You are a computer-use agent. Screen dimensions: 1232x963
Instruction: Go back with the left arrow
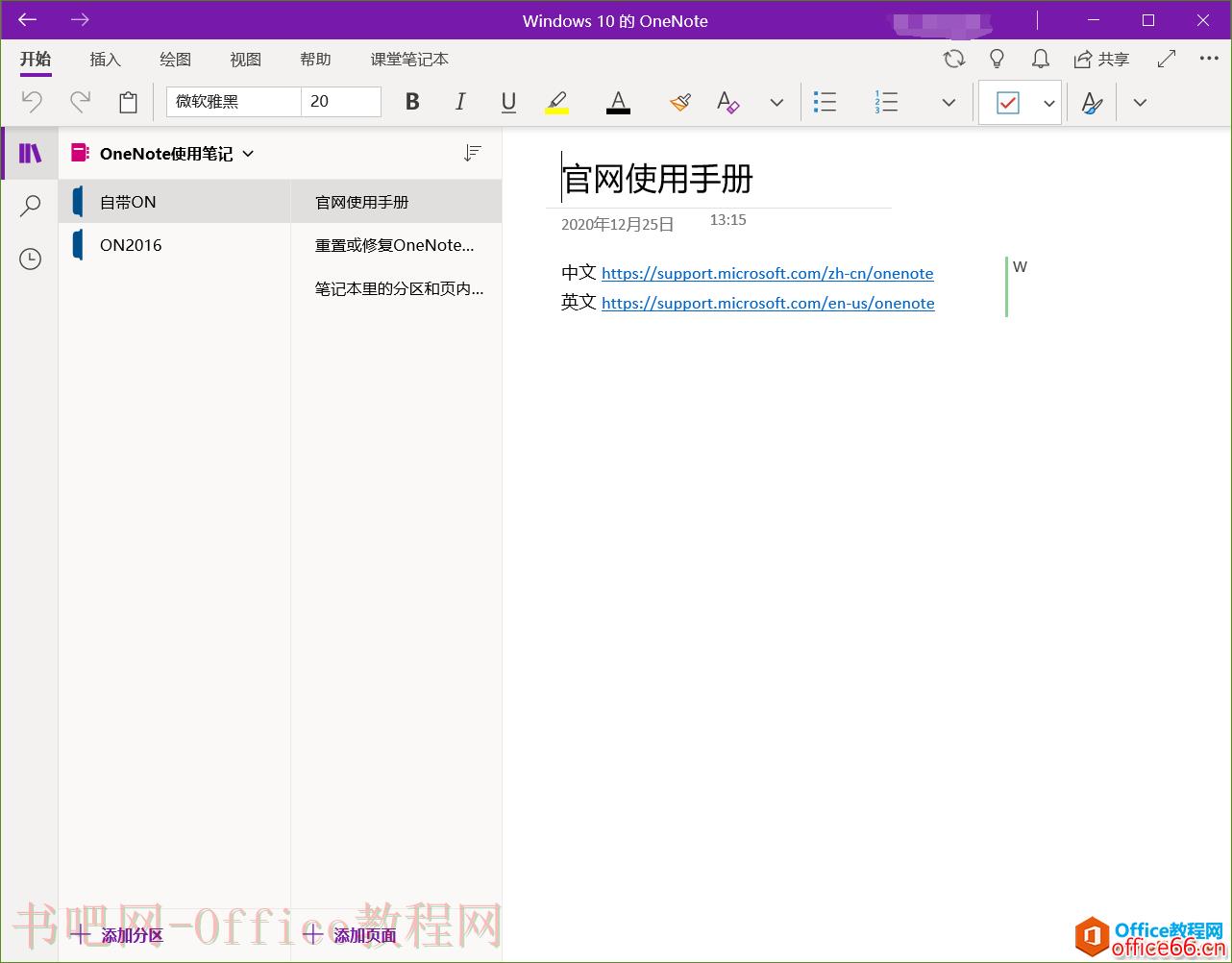coord(28,20)
